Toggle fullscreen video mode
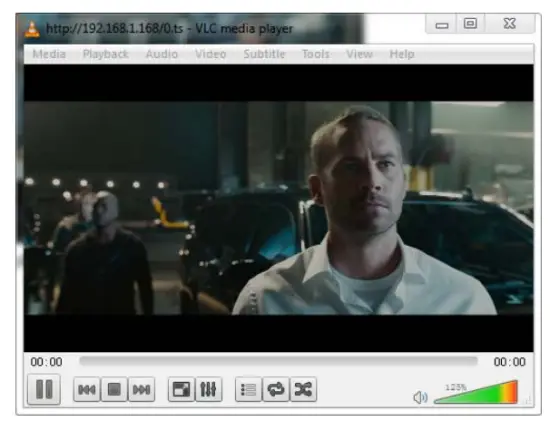 tap(181, 389)
